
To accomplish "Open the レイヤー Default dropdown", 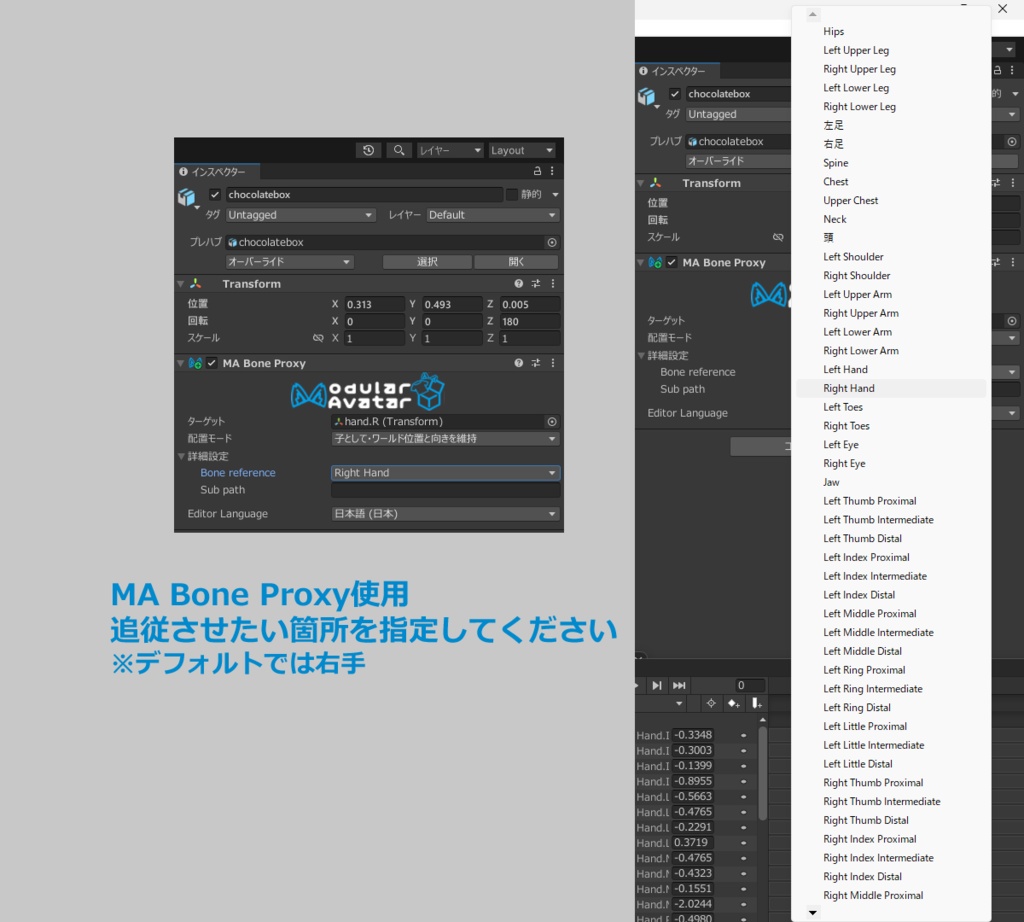I will [x=492, y=215].
